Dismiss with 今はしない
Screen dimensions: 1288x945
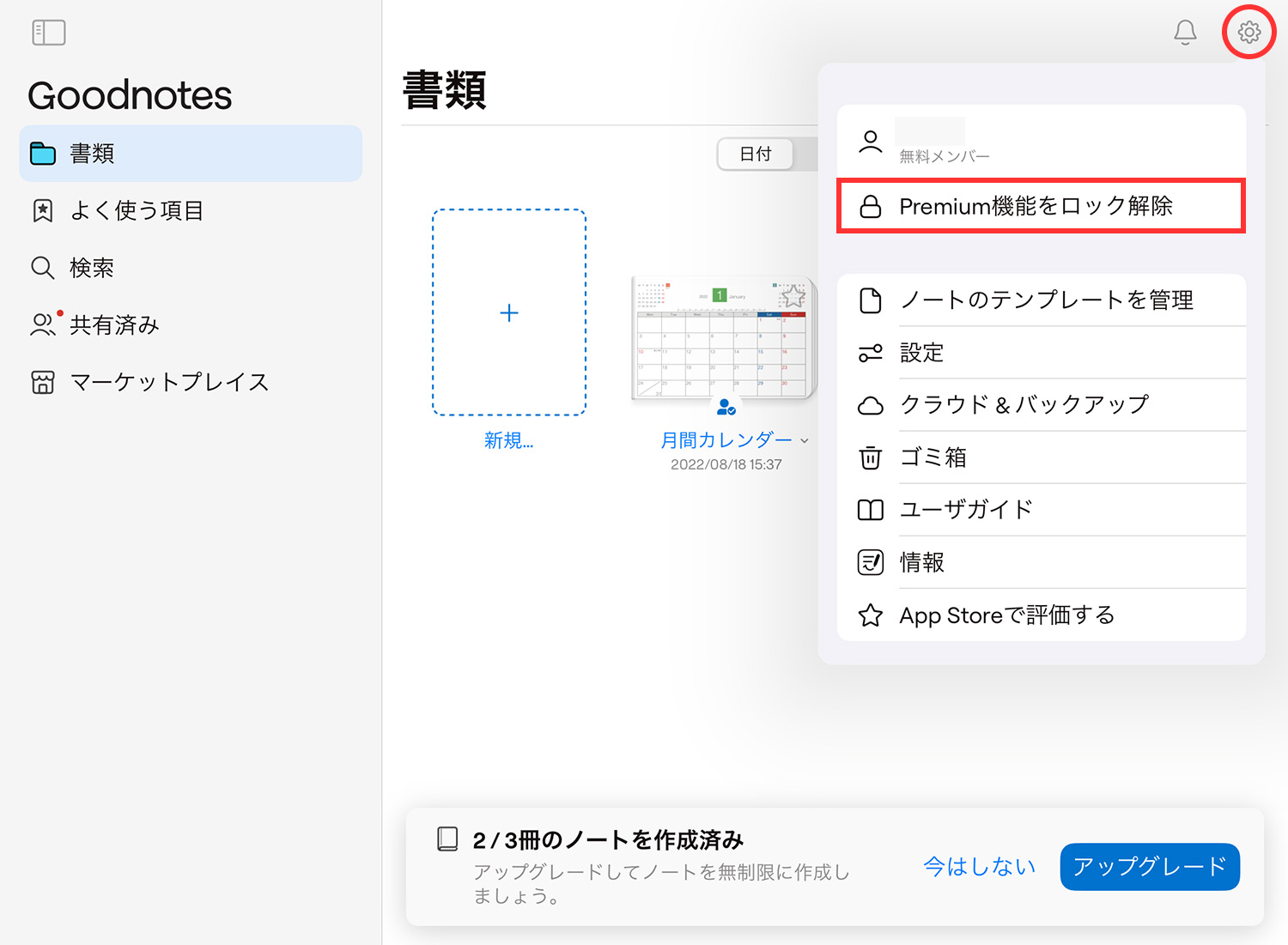(980, 867)
